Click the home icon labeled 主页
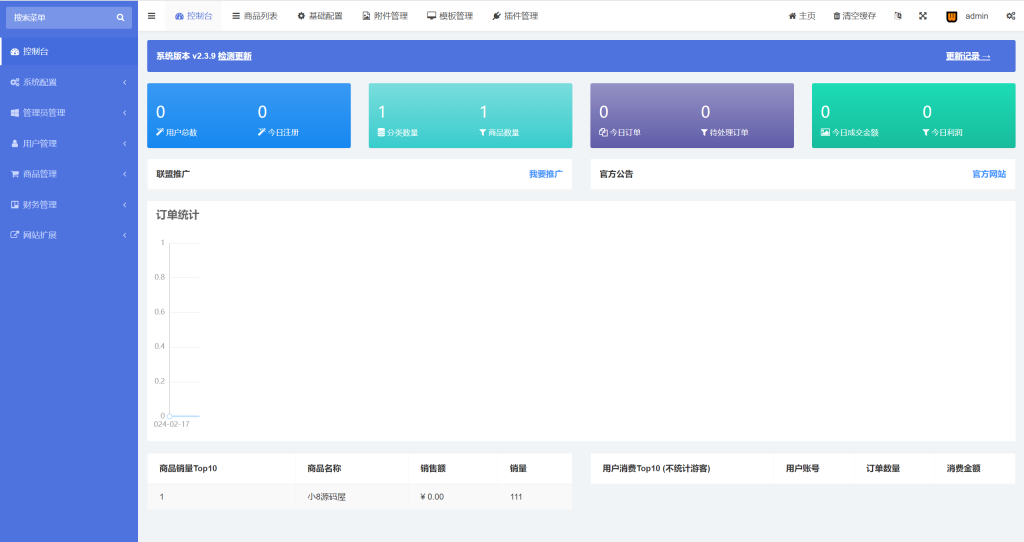 pos(792,16)
